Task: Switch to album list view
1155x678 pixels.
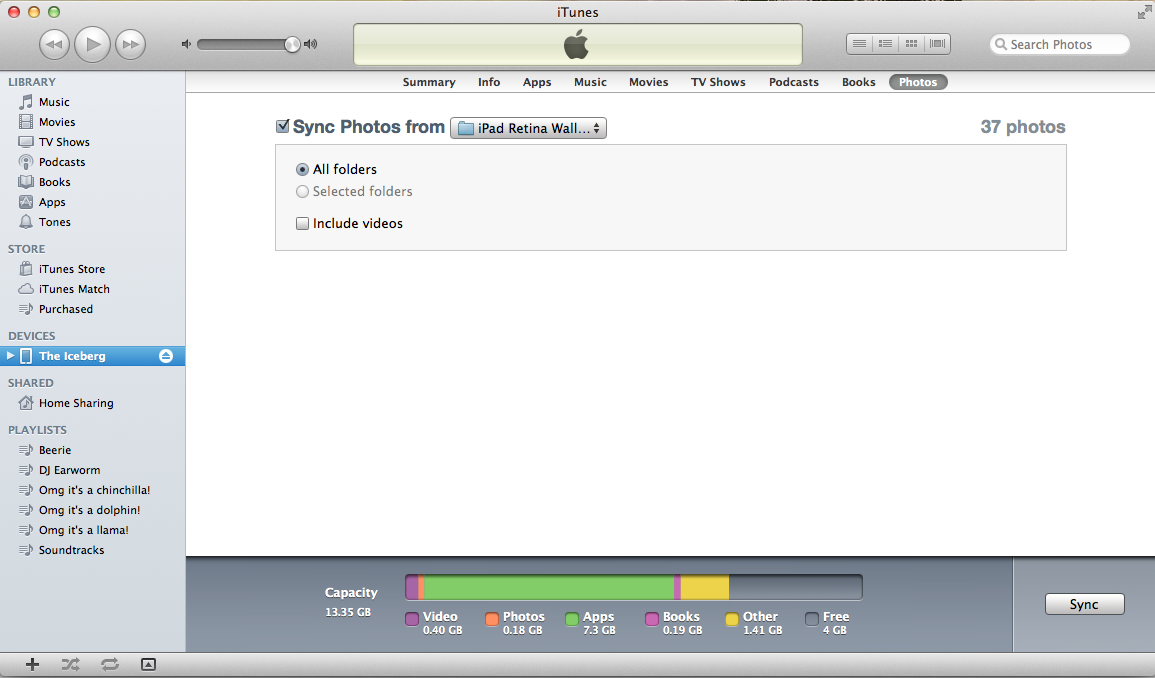Action: pyautogui.click(x=885, y=44)
